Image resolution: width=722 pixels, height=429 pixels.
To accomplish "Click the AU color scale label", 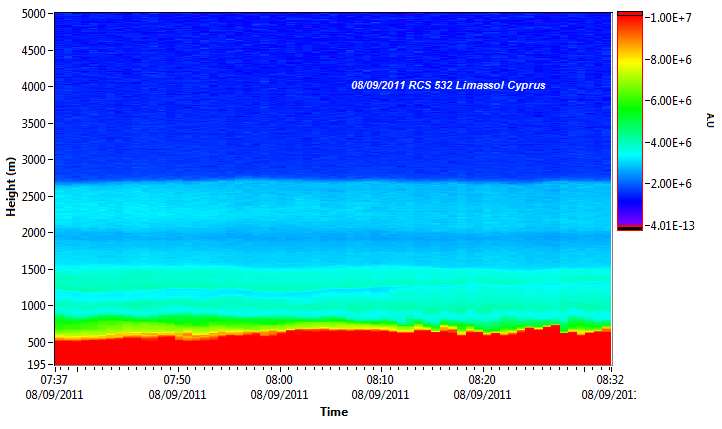I will [x=709, y=120].
